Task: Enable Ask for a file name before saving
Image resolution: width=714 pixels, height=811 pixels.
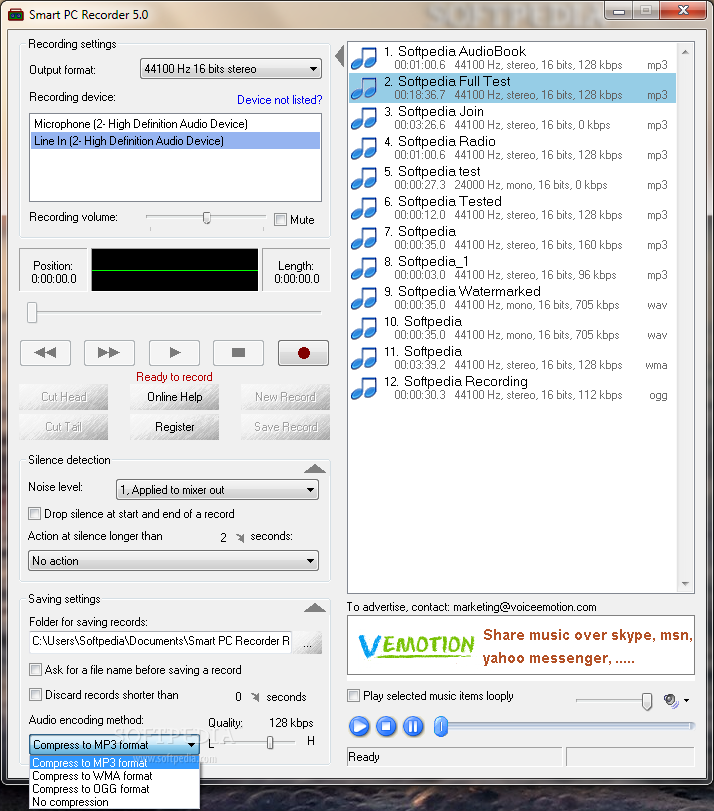Action: click(35, 670)
